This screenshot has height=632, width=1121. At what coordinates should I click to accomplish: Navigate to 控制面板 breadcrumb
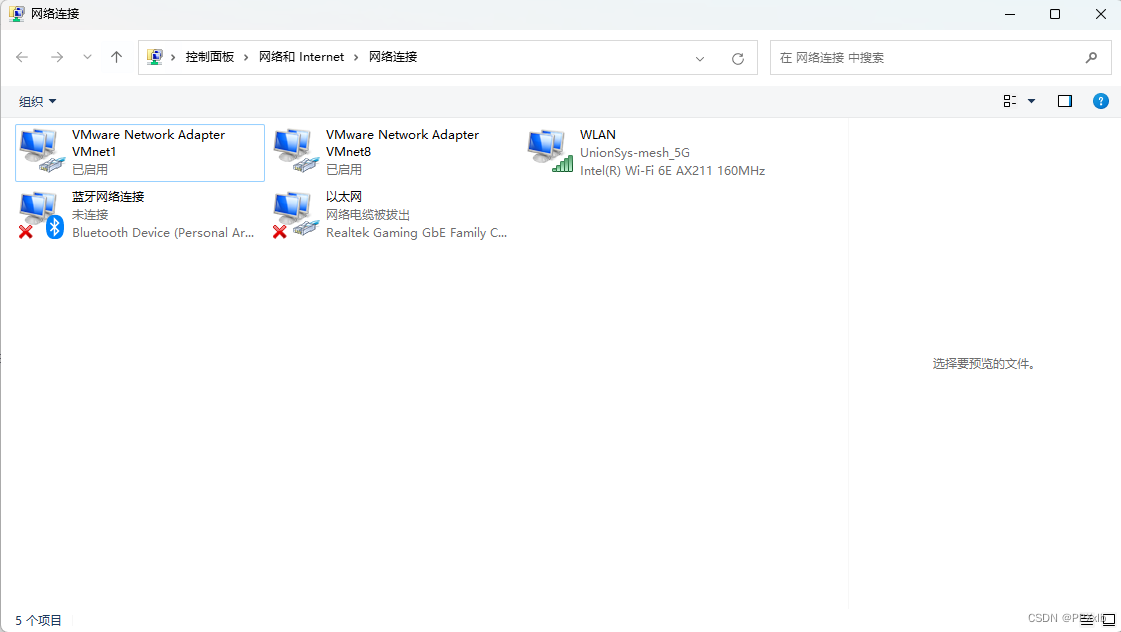(x=209, y=57)
